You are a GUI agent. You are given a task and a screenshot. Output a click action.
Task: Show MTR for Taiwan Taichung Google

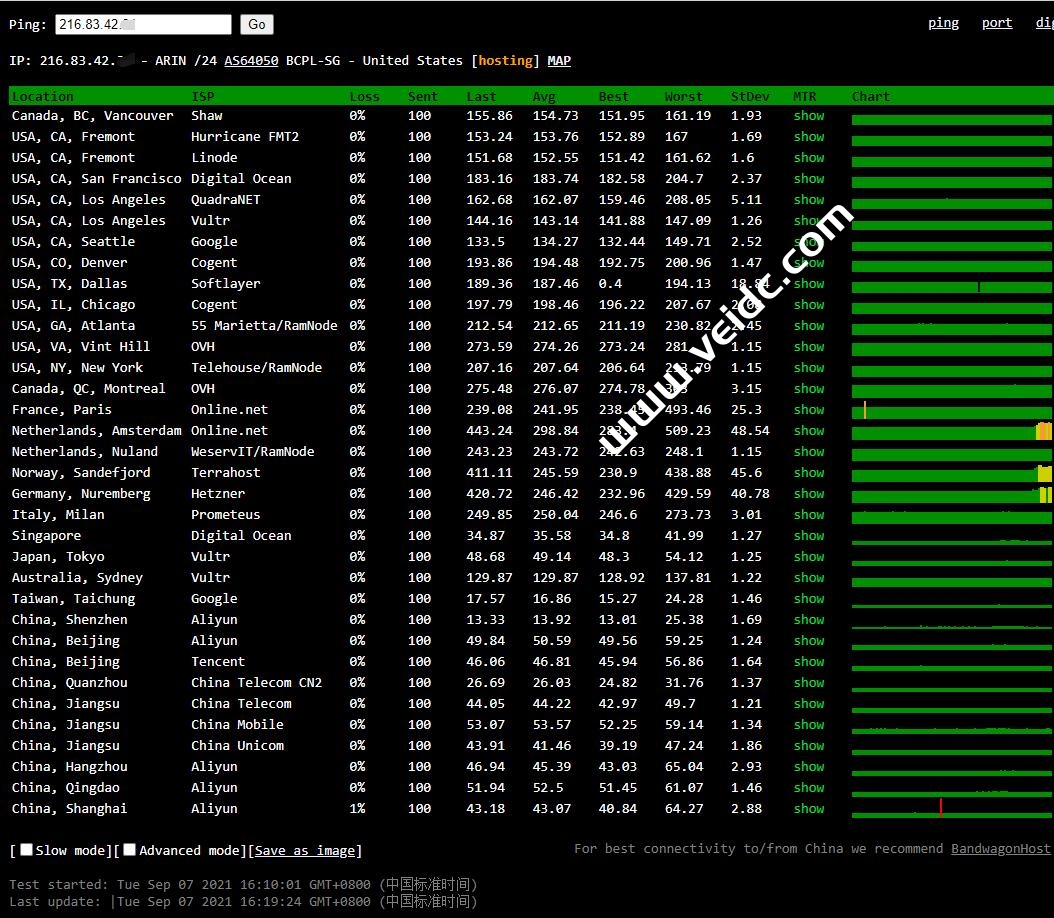click(809, 599)
